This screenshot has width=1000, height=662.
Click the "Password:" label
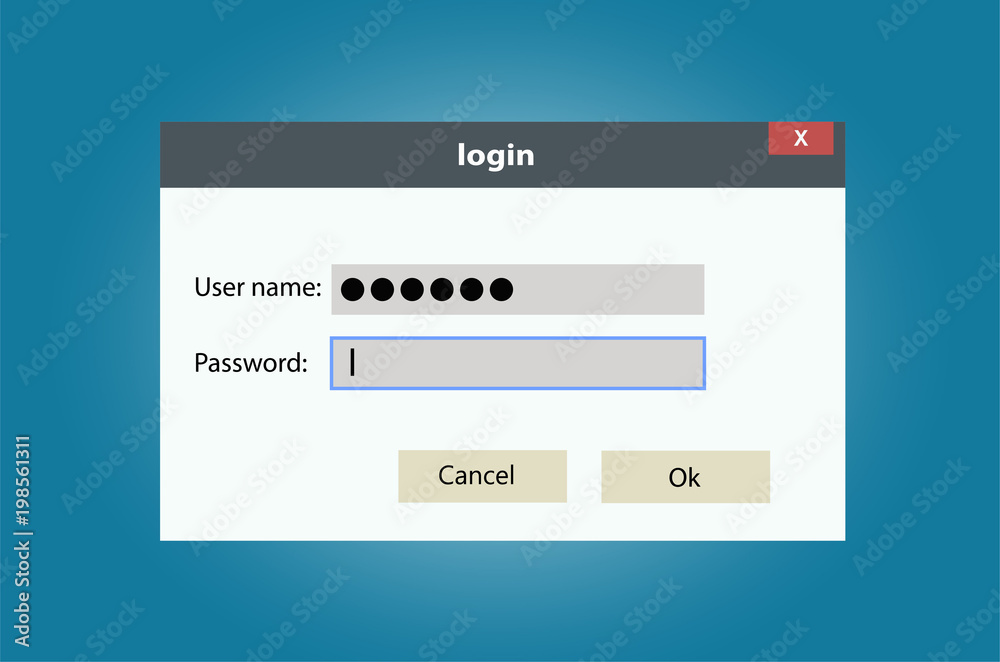(251, 363)
